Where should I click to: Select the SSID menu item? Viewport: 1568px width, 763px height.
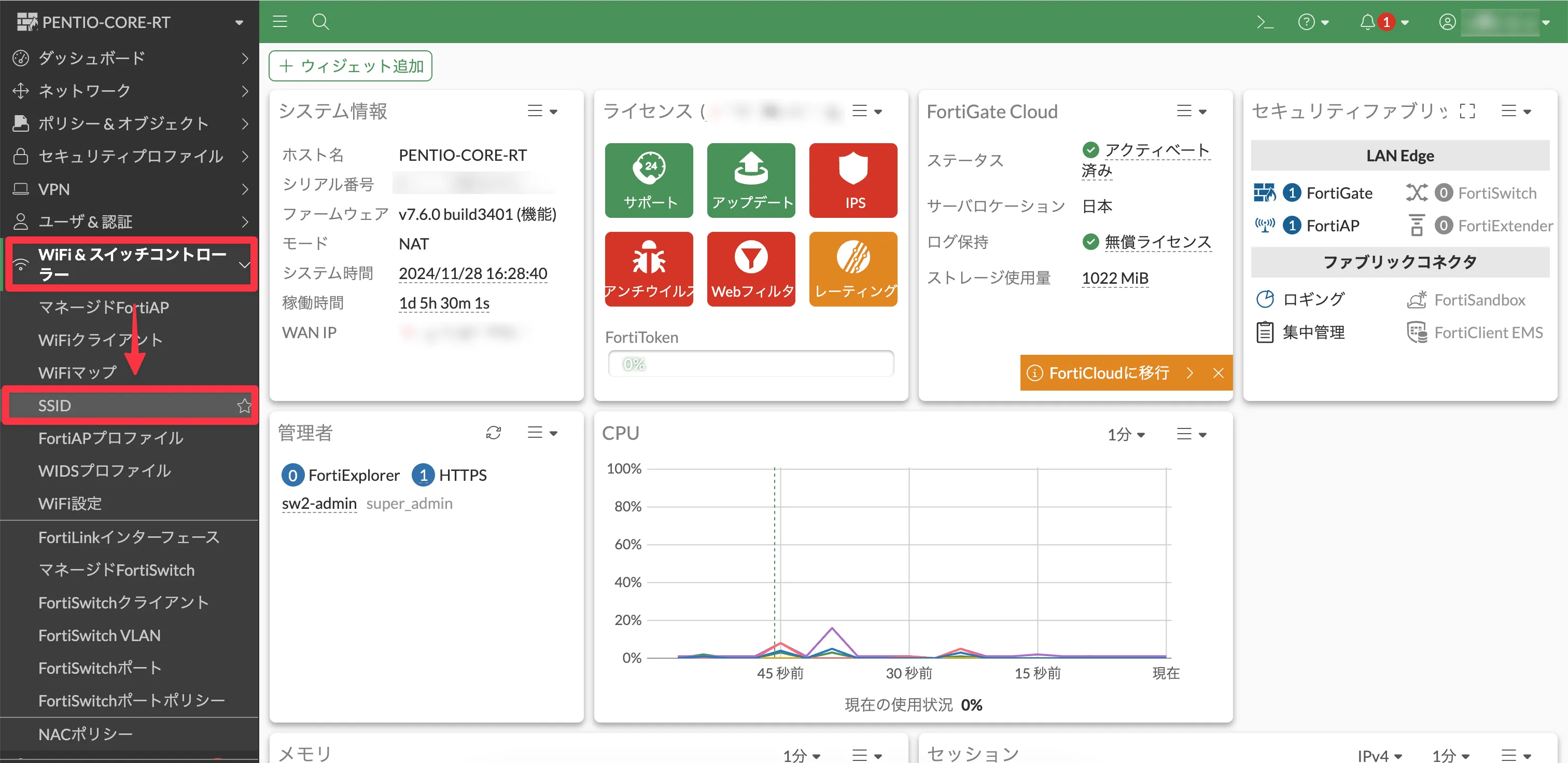[130, 406]
